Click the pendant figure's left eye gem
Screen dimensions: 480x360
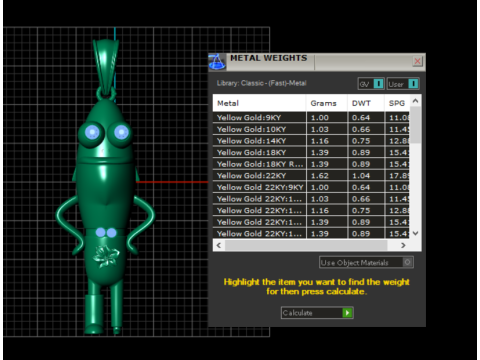(92, 132)
